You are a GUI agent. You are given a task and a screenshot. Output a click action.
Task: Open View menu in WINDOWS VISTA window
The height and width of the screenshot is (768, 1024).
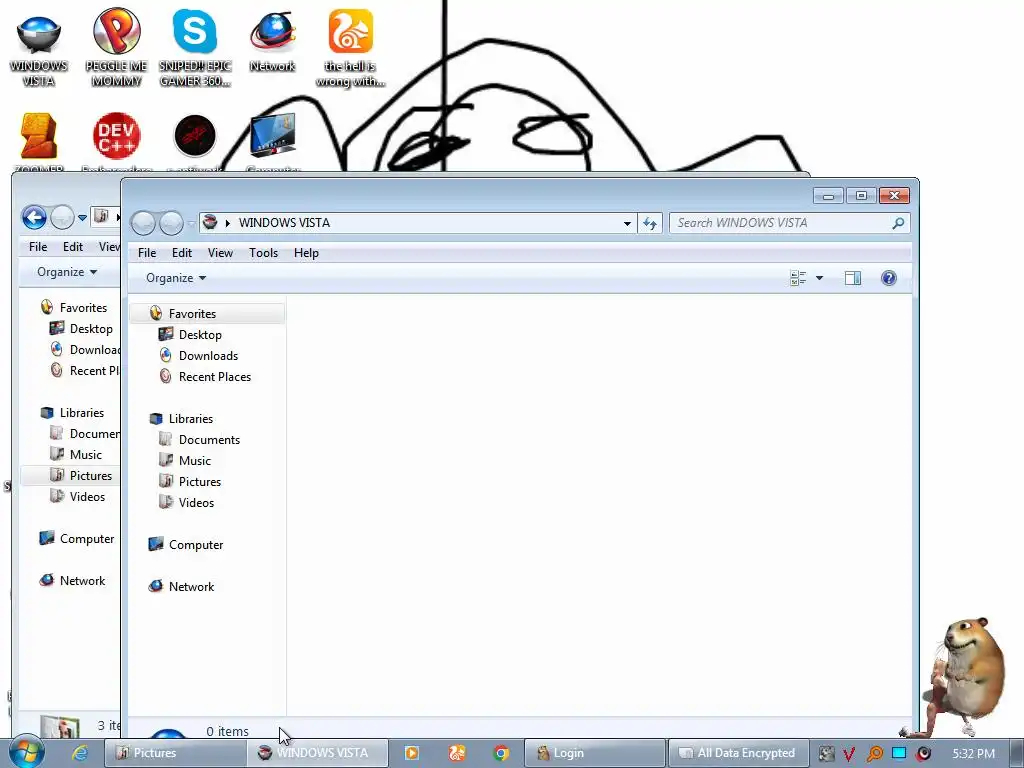tap(220, 253)
